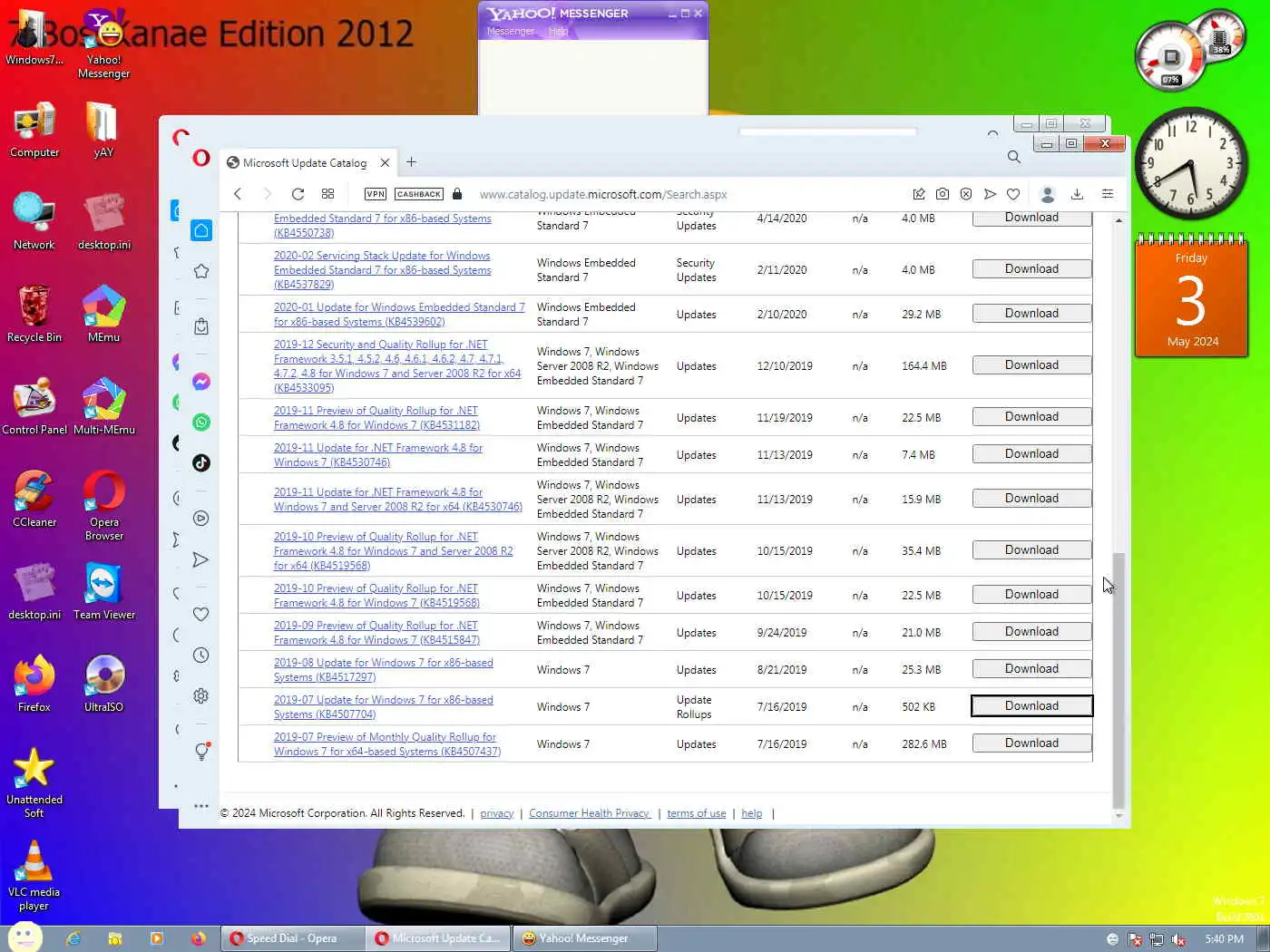Open Pinboards heart in Opera sidebar
This screenshot has height=952, width=1270.
201,614
